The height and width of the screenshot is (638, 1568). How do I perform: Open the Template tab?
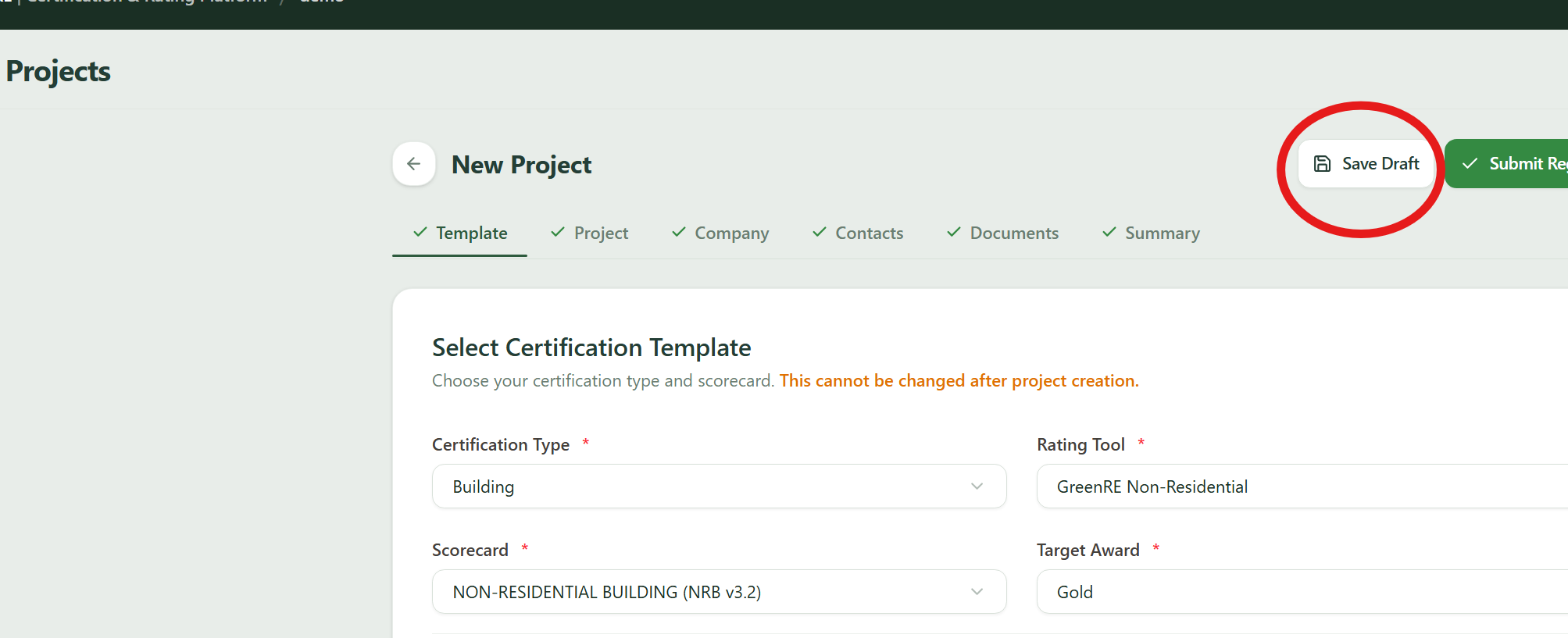click(x=460, y=233)
